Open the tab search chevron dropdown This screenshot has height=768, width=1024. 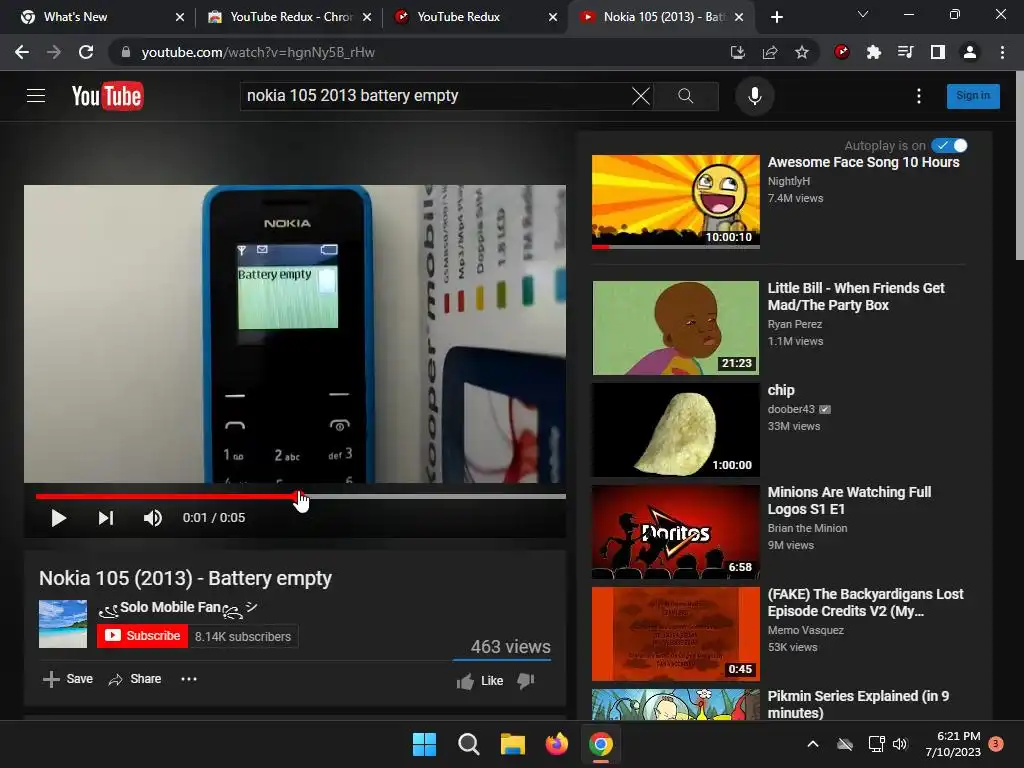click(x=863, y=14)
